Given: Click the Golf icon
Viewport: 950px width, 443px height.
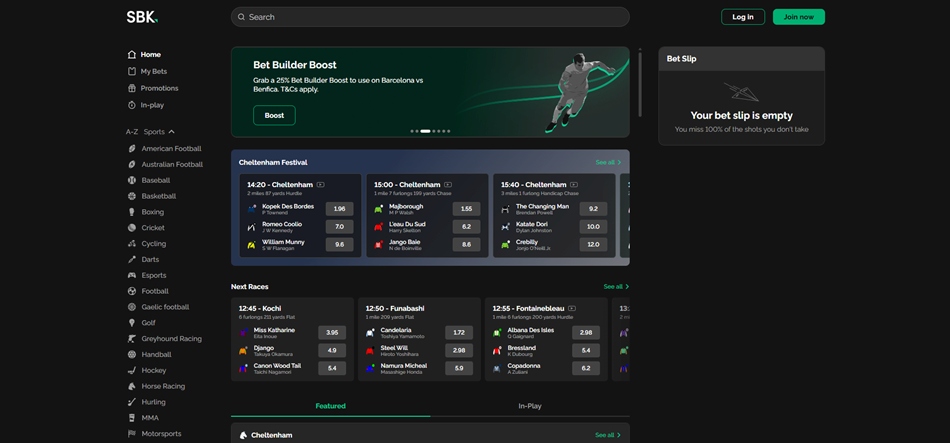Looking at the screenshot, I should (131, 323).
